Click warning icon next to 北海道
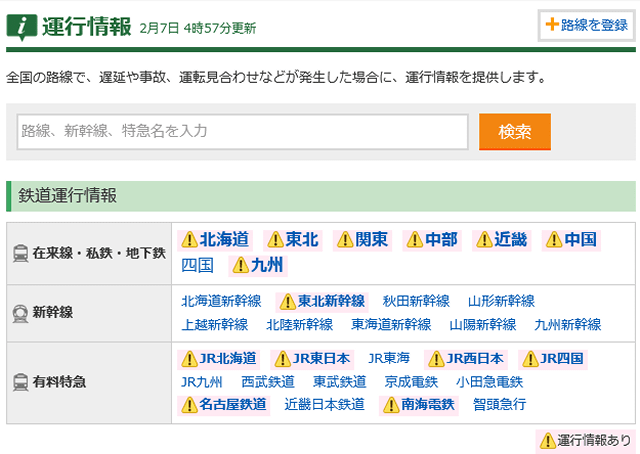The image size is (640, 454). pos(189,240)
